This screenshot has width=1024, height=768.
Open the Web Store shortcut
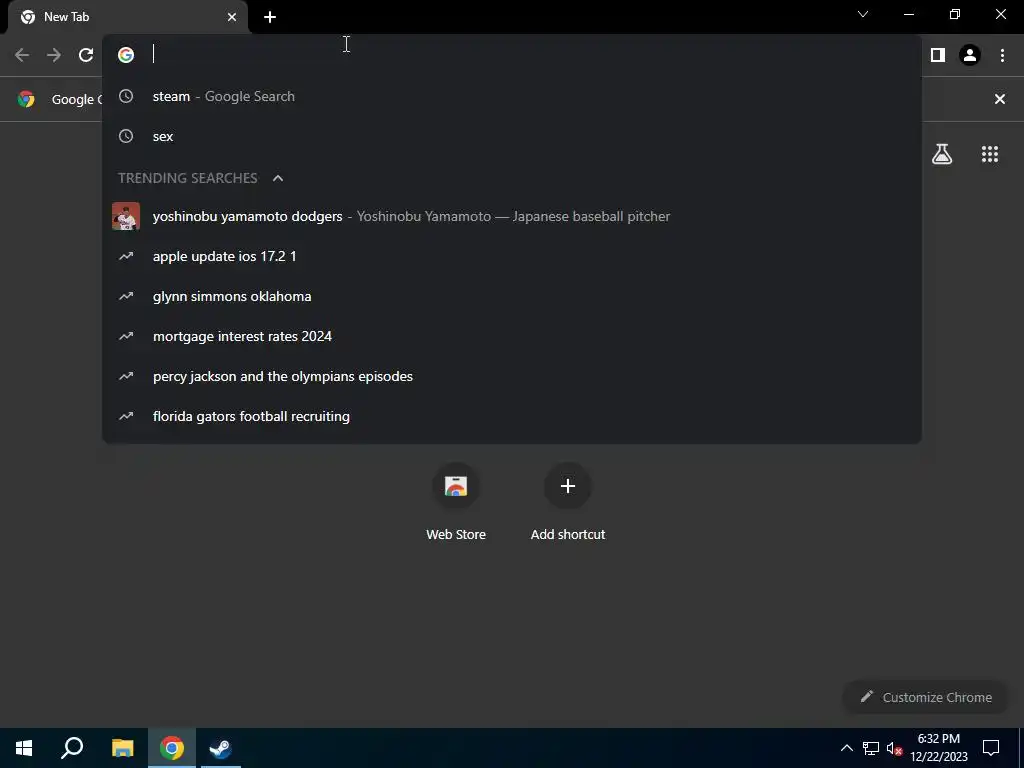[456, 503]
